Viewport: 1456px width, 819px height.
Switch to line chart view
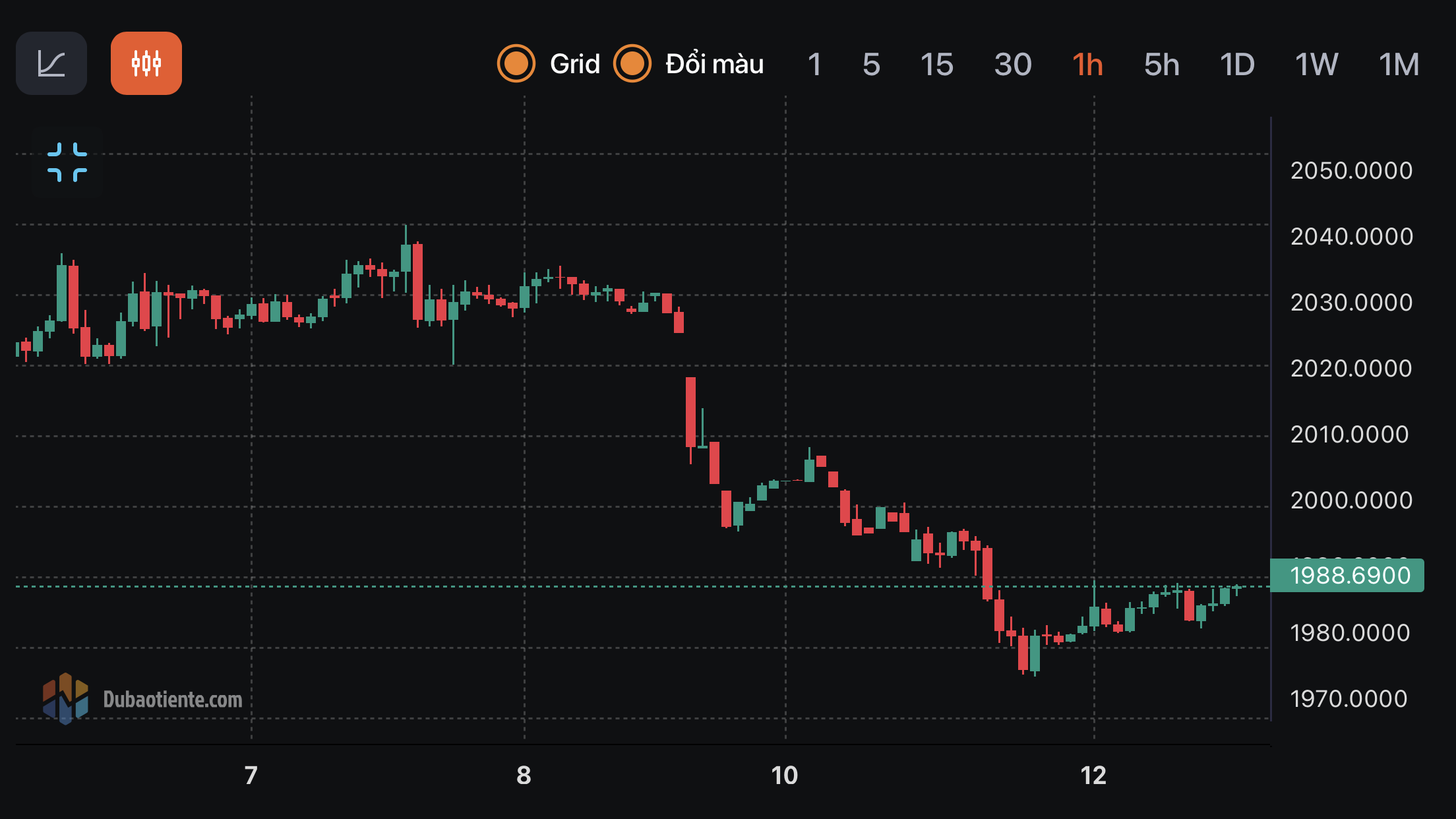51,63
